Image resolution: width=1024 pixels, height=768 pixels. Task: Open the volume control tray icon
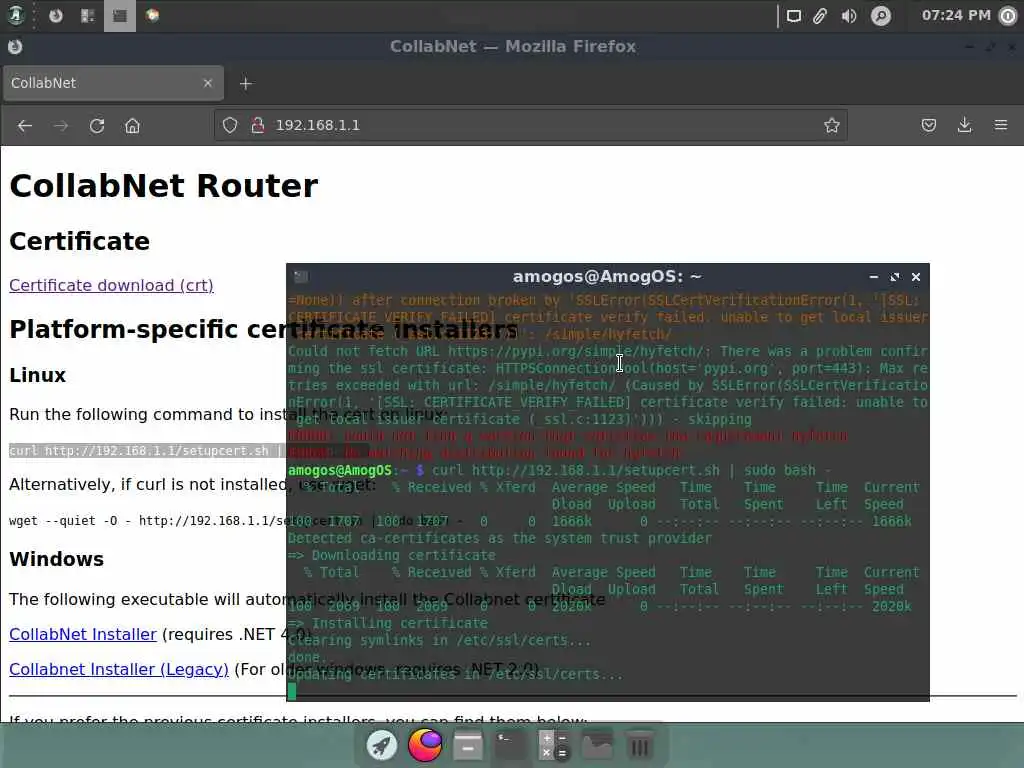coord(849,16)
